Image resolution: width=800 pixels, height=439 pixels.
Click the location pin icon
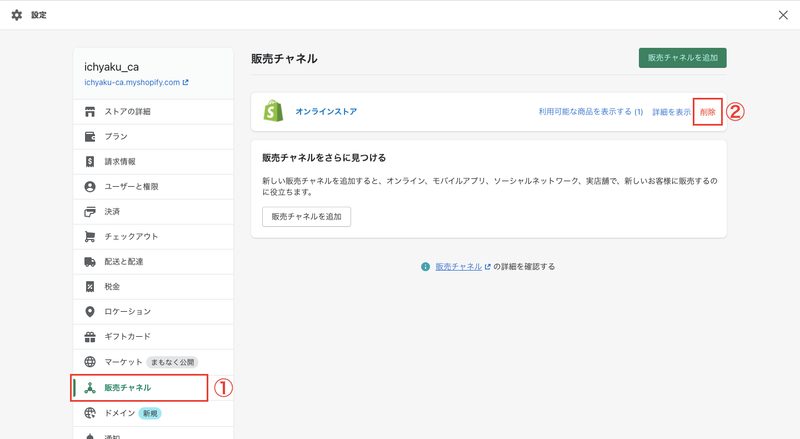tap(90, 311)
